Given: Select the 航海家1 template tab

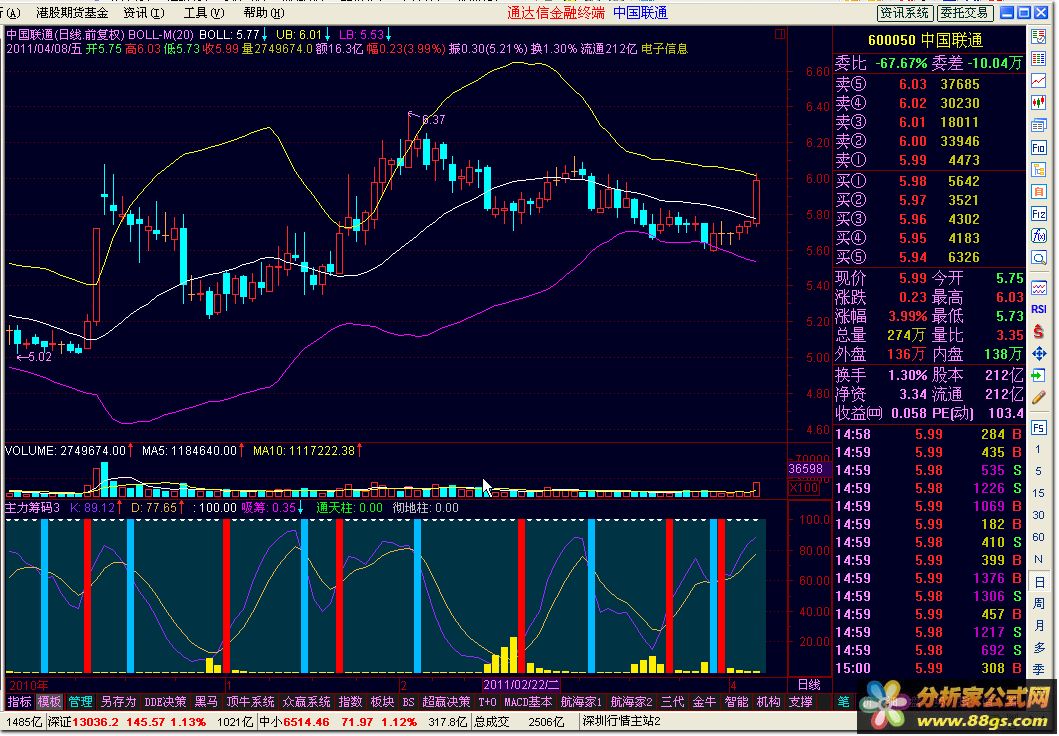Looking at the screenshot, I should pos(582,702).
